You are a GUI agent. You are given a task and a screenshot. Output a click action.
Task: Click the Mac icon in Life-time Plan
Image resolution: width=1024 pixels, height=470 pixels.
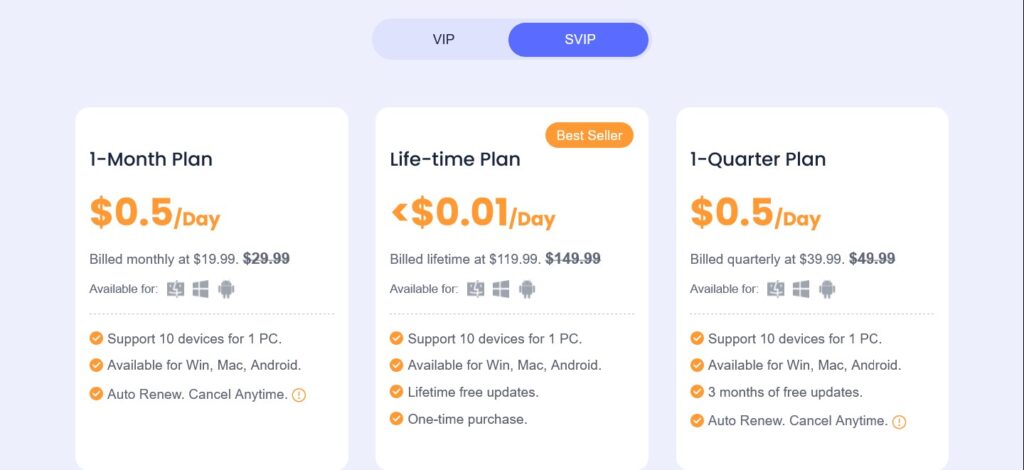(x=476, y=289)
